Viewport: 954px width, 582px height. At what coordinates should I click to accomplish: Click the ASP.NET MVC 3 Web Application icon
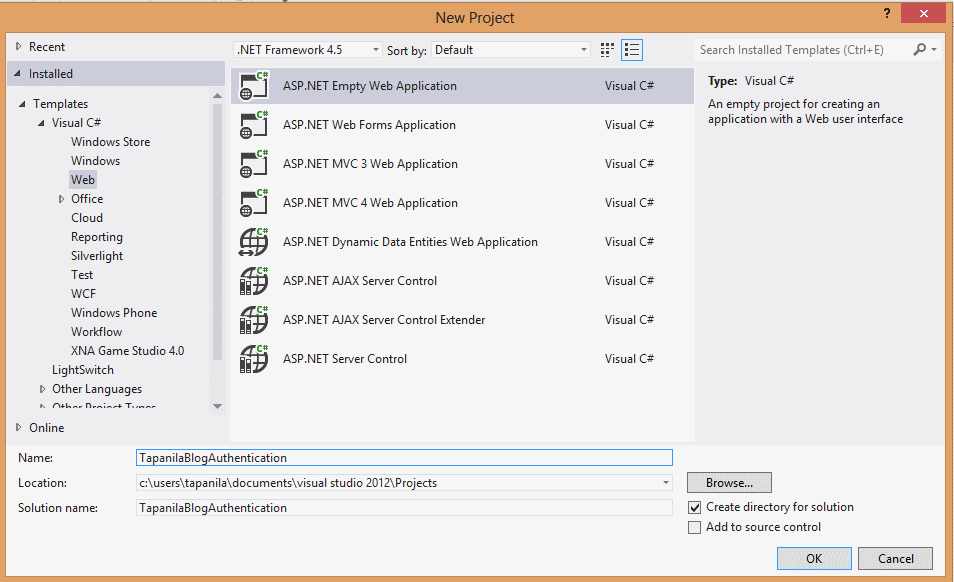[x=254, y=164]
